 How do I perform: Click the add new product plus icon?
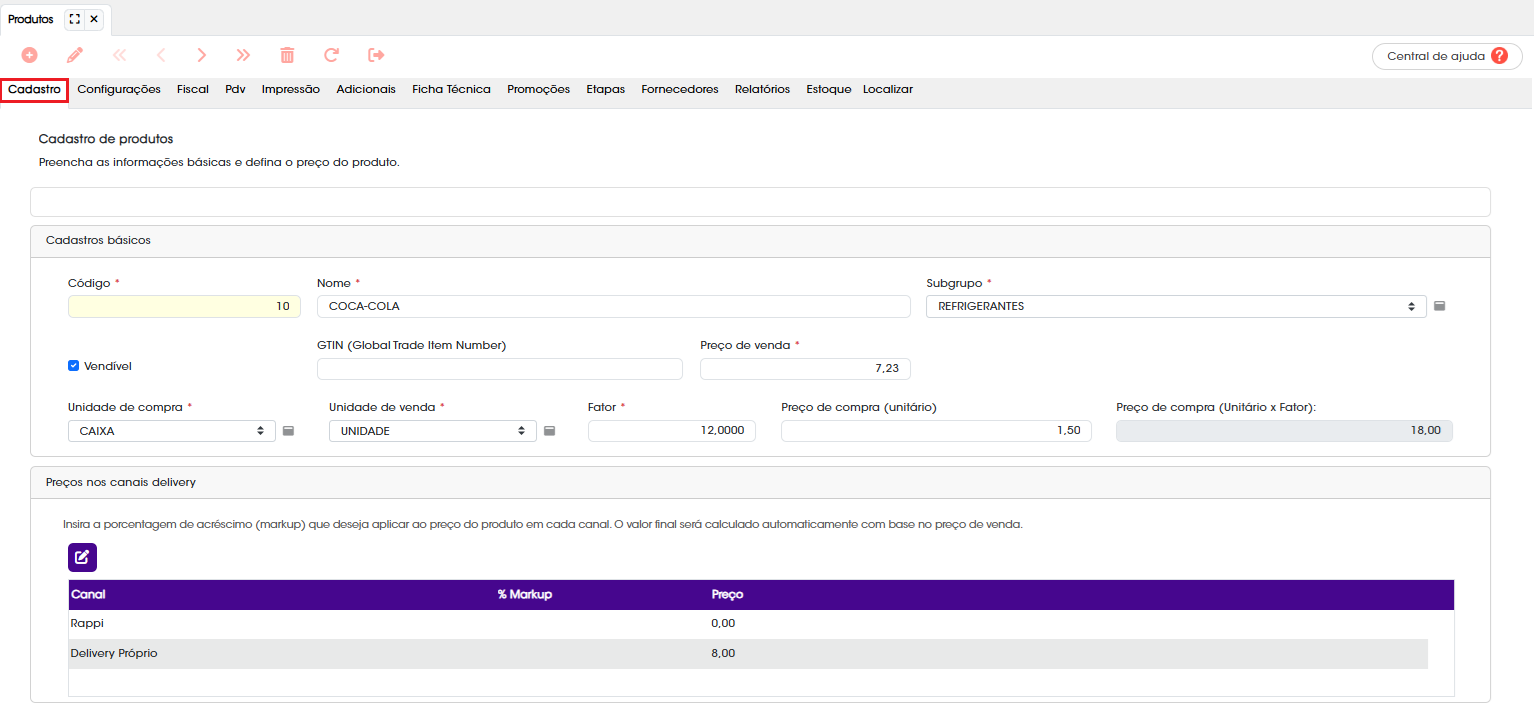[x=30, y=55]
